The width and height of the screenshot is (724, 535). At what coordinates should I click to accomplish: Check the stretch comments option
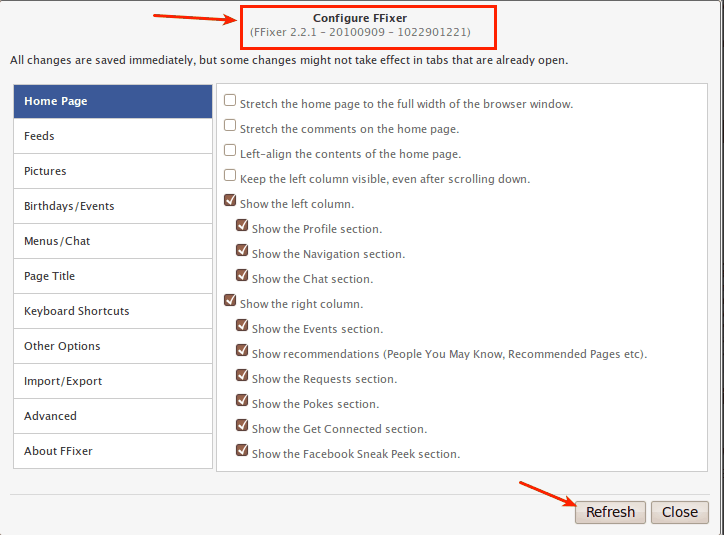click(x=230, y=125)
